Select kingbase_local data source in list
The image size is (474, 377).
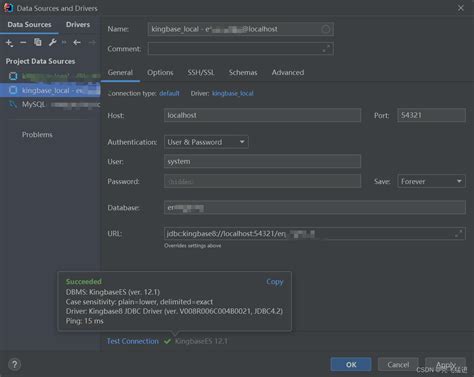pos(50,90)
